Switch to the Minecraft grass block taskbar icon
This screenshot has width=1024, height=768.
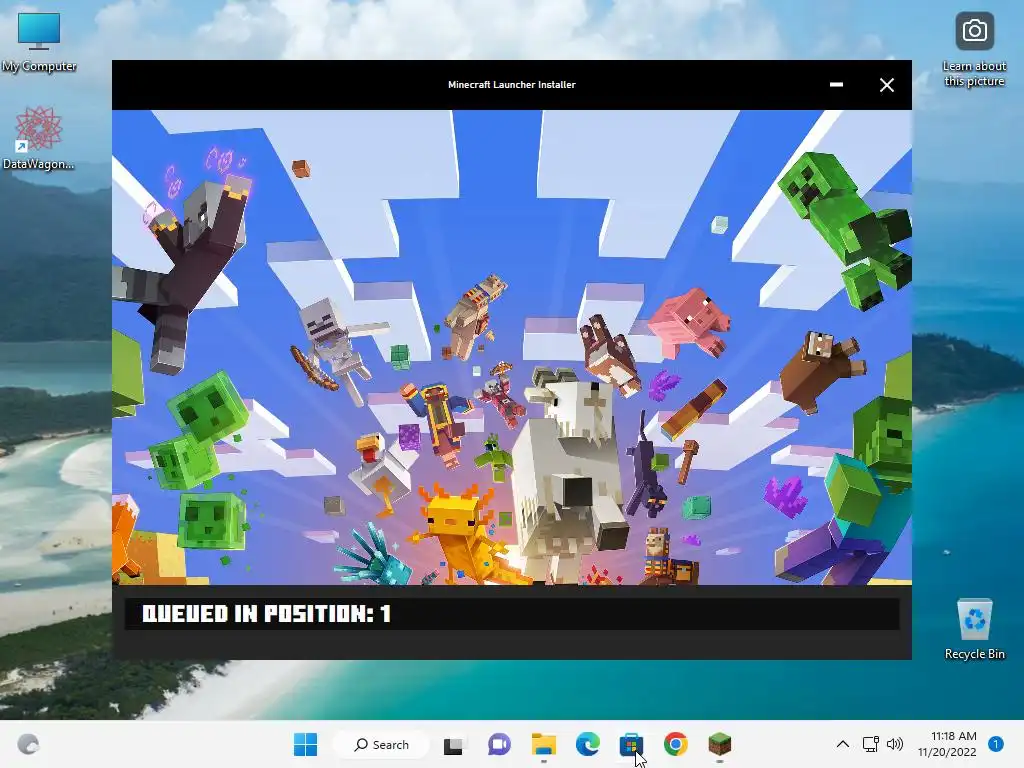[x=720, y=744]
